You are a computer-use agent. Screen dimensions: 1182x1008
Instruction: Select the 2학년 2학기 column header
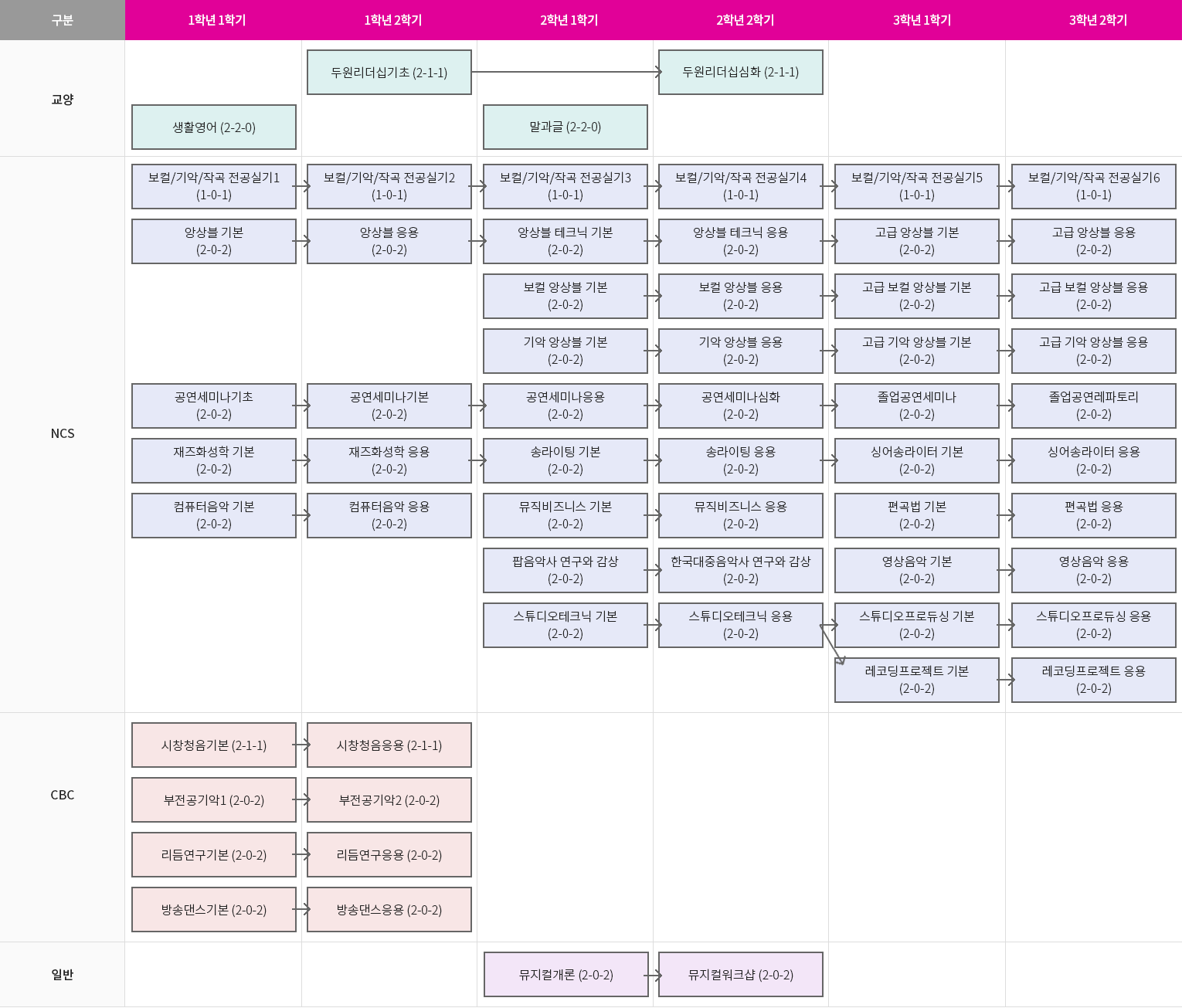point(746,20)
